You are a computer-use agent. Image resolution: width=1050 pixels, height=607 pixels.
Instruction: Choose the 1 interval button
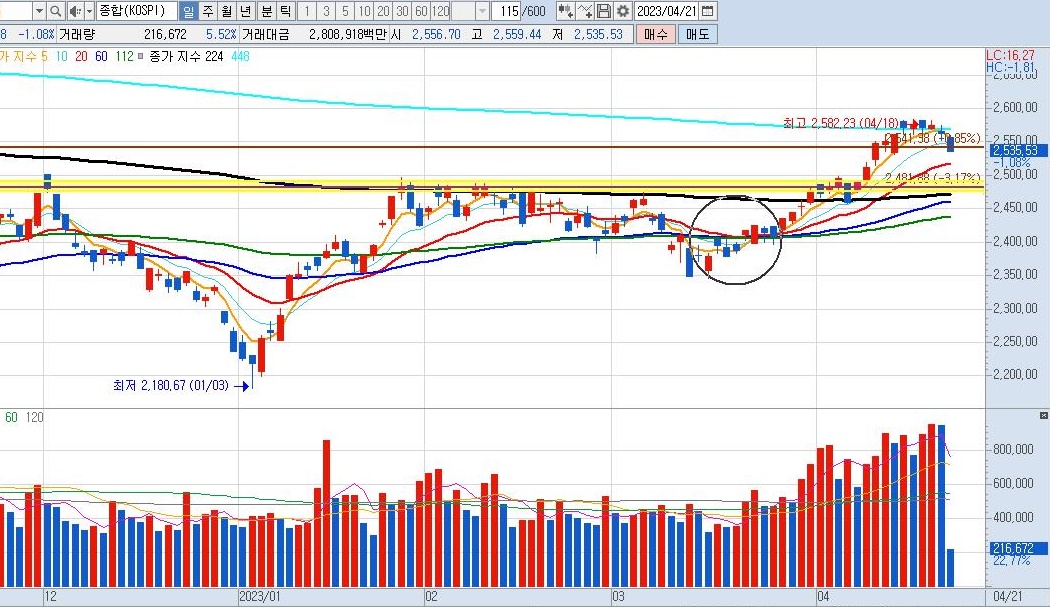click(x=307, y=11)
